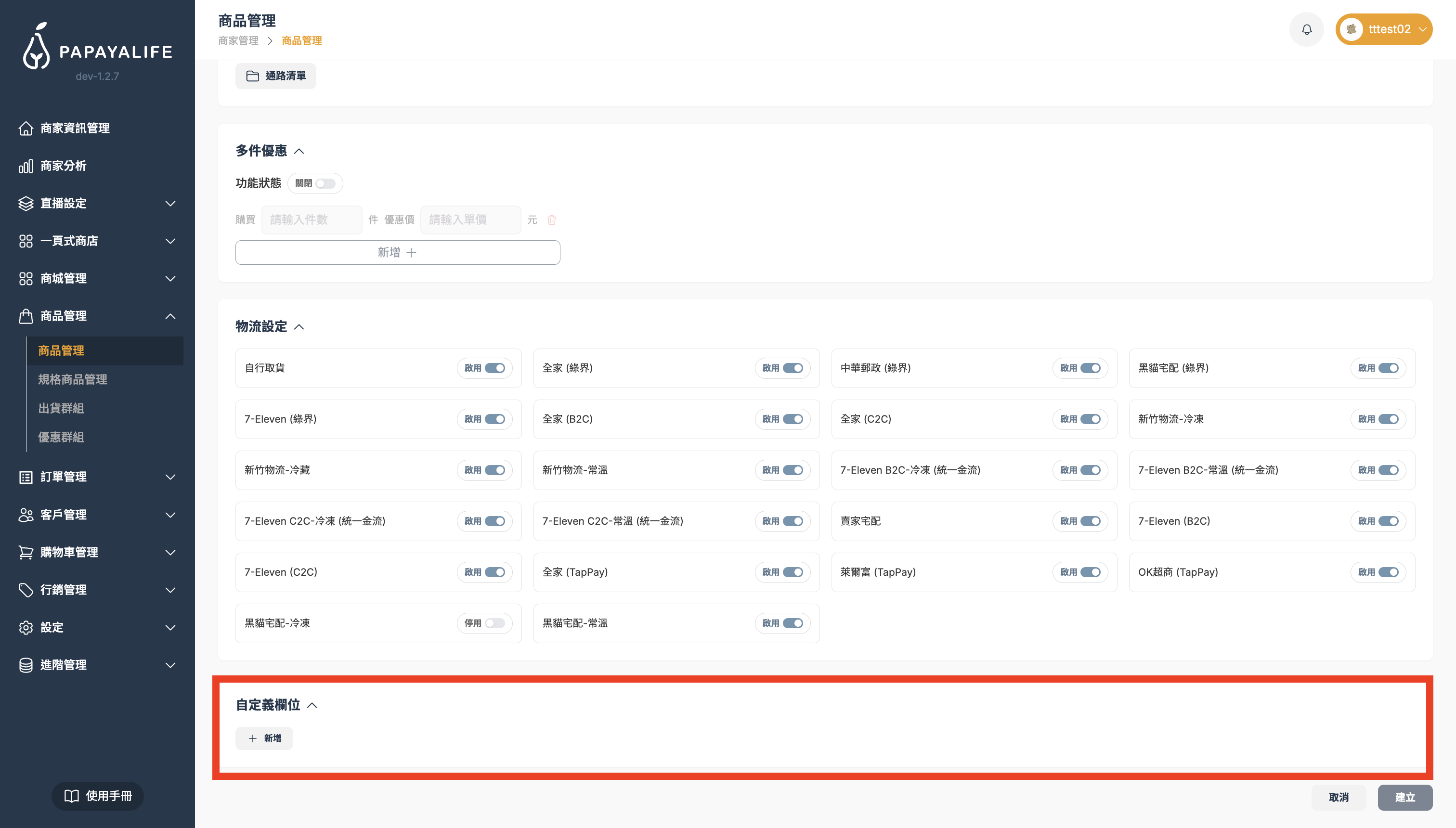Click the 行銷管理 tag icon
The width and height of the screenshot is (1456, 828).
click(x=26, y=590)
